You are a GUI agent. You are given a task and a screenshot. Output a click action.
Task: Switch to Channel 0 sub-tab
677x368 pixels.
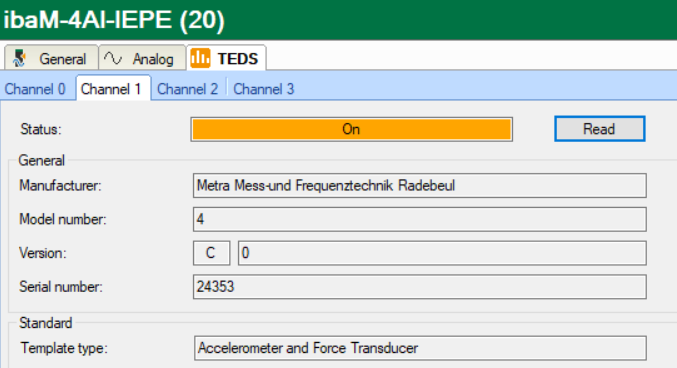[35, 89]
